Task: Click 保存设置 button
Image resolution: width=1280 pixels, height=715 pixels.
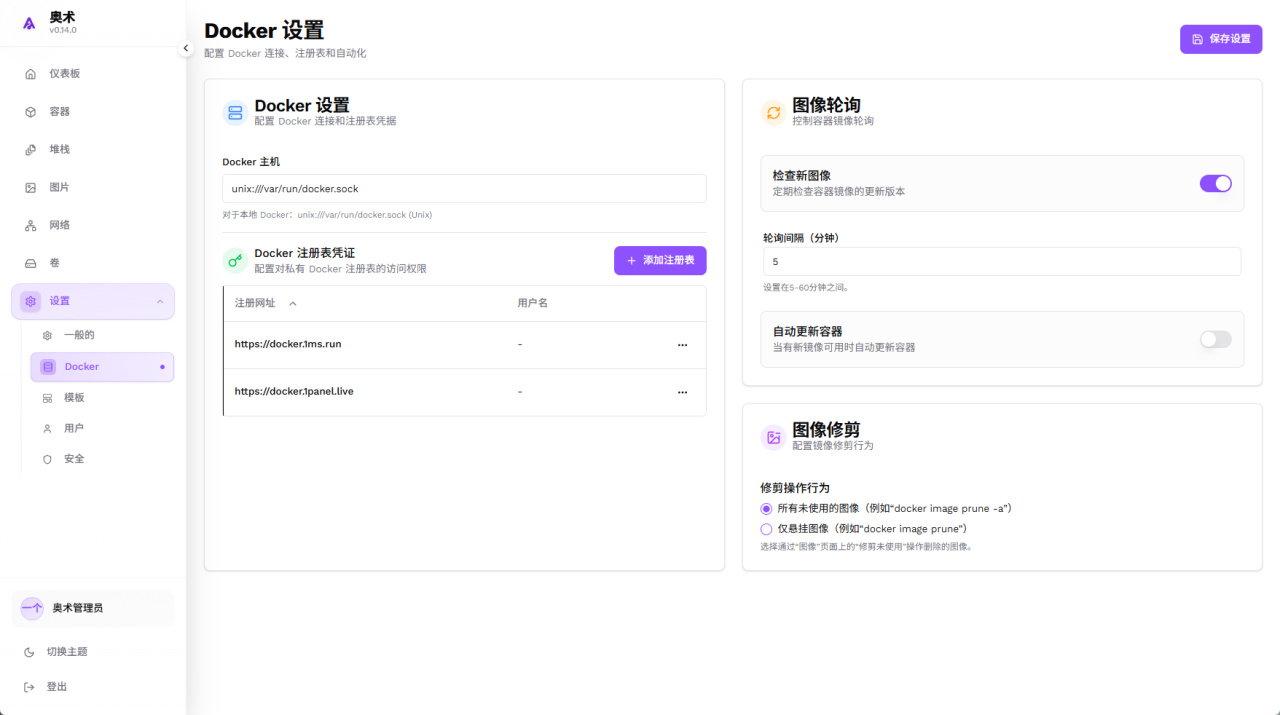Action: pos(1221,39)
